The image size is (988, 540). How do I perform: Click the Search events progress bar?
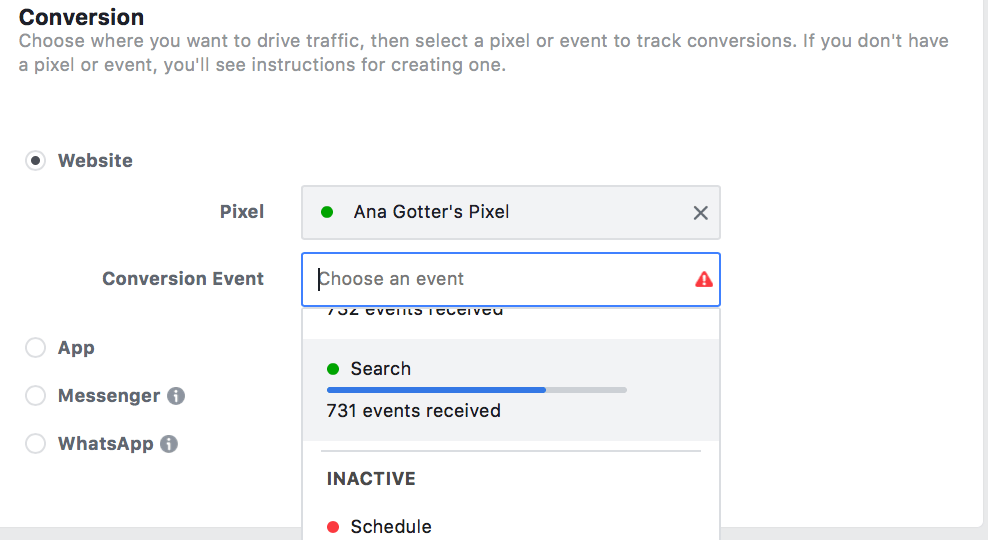476,390
